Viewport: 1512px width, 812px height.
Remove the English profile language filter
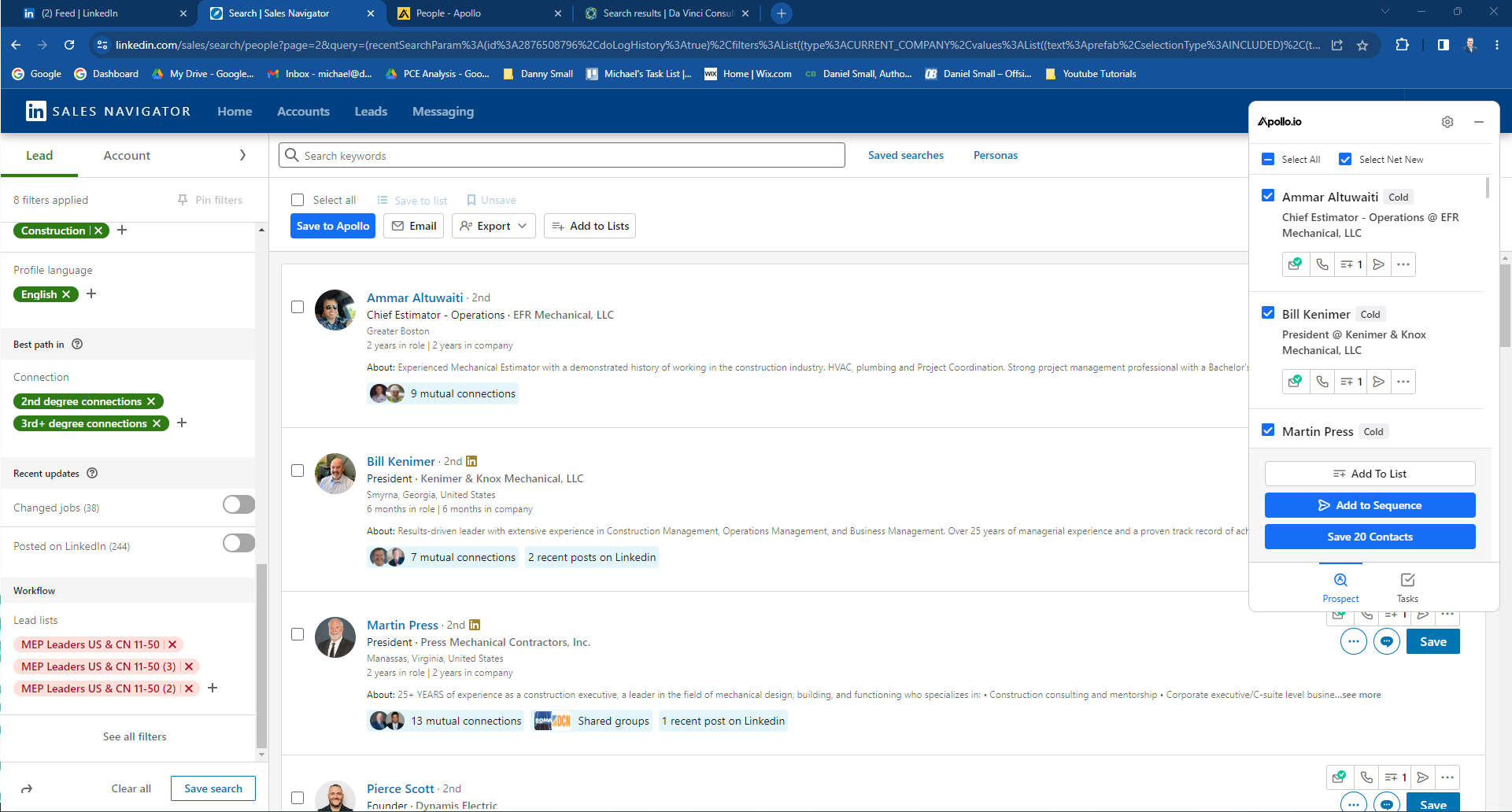click(x=66, y=294)
